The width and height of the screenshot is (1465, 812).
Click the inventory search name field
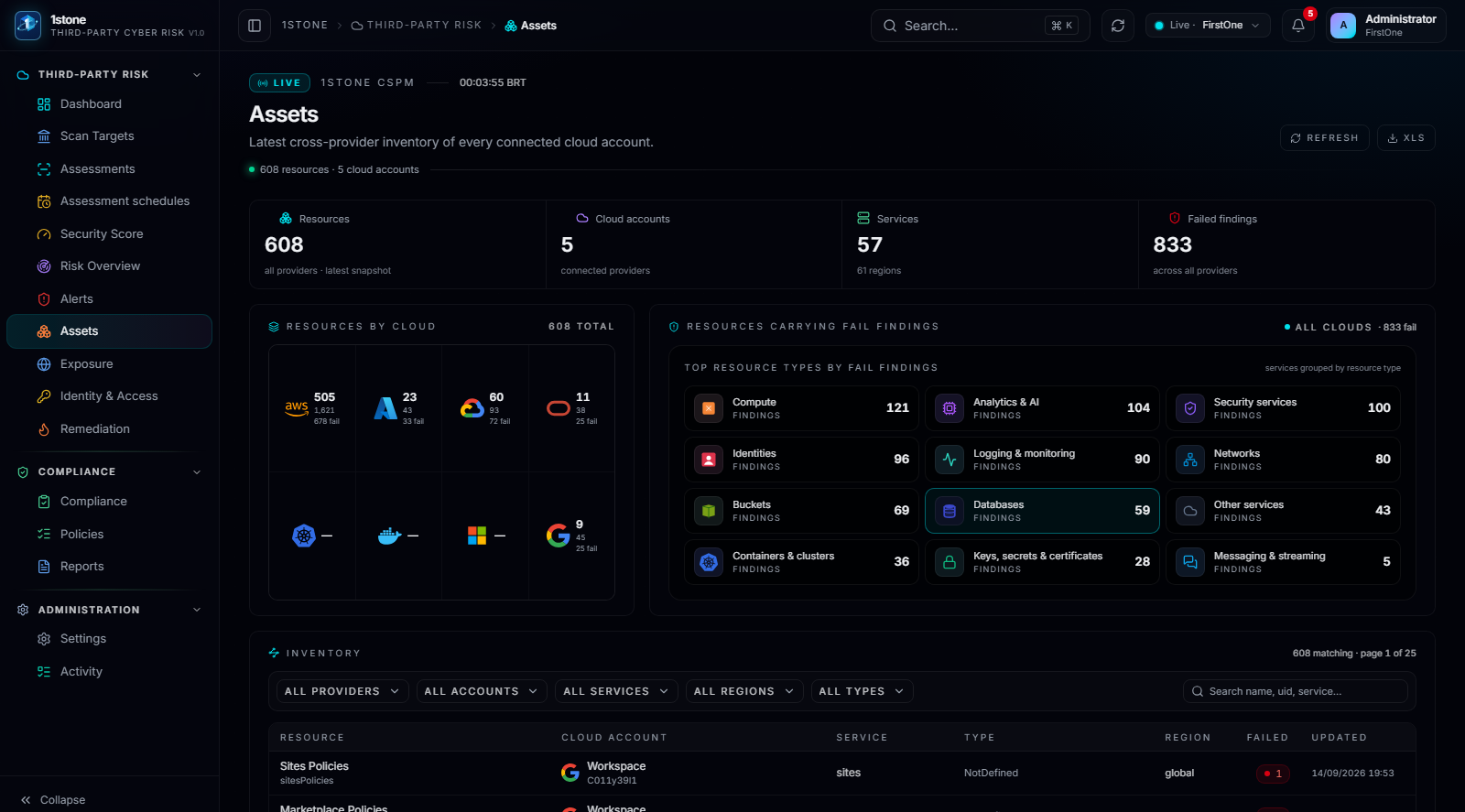[1296, 691]
